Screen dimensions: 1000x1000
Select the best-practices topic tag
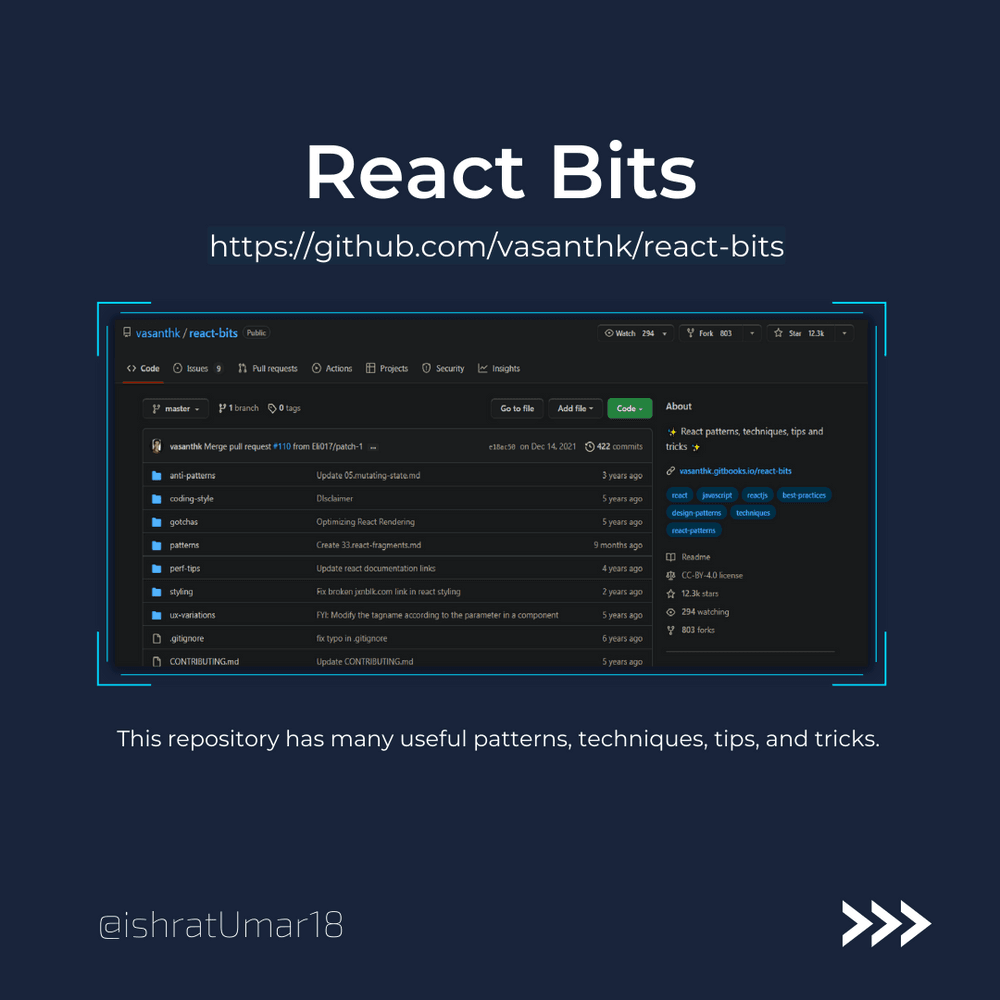click(804, 495)
